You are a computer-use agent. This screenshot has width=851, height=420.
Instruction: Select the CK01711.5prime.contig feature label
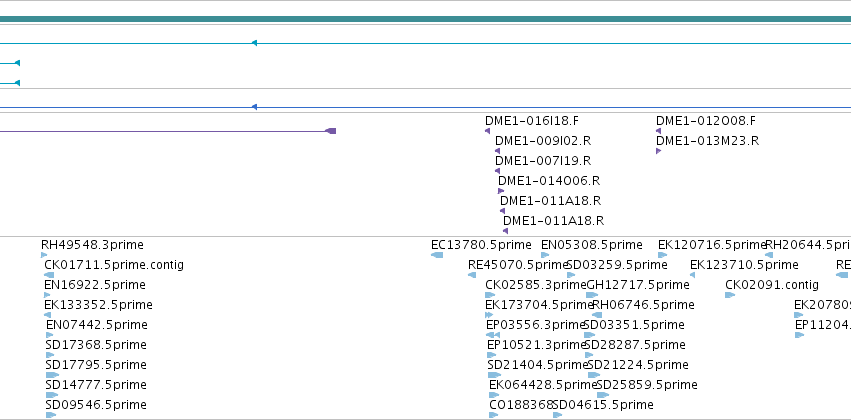click(114, 265)
